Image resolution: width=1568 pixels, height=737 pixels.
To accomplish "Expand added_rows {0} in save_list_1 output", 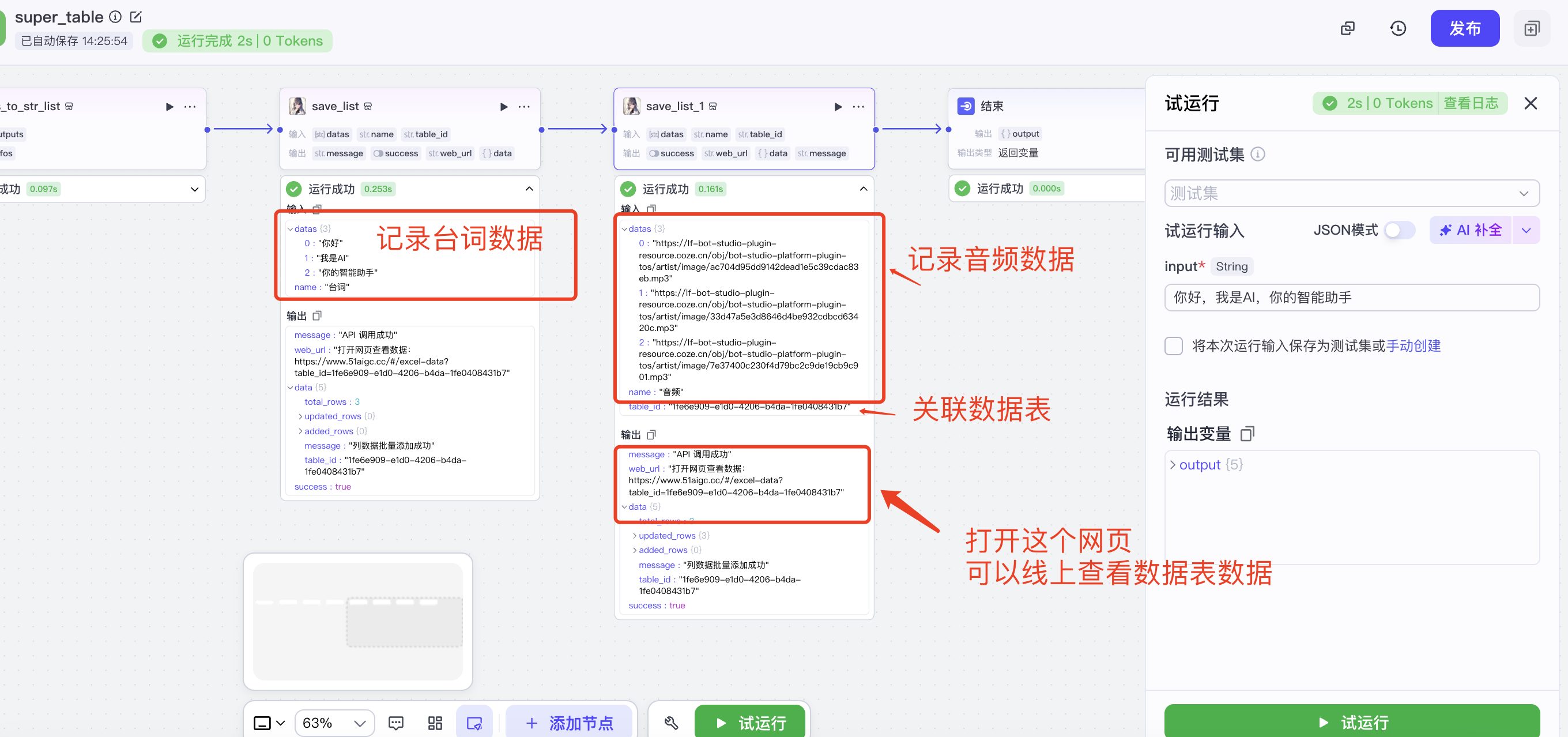I will click(x=635, y=551).
